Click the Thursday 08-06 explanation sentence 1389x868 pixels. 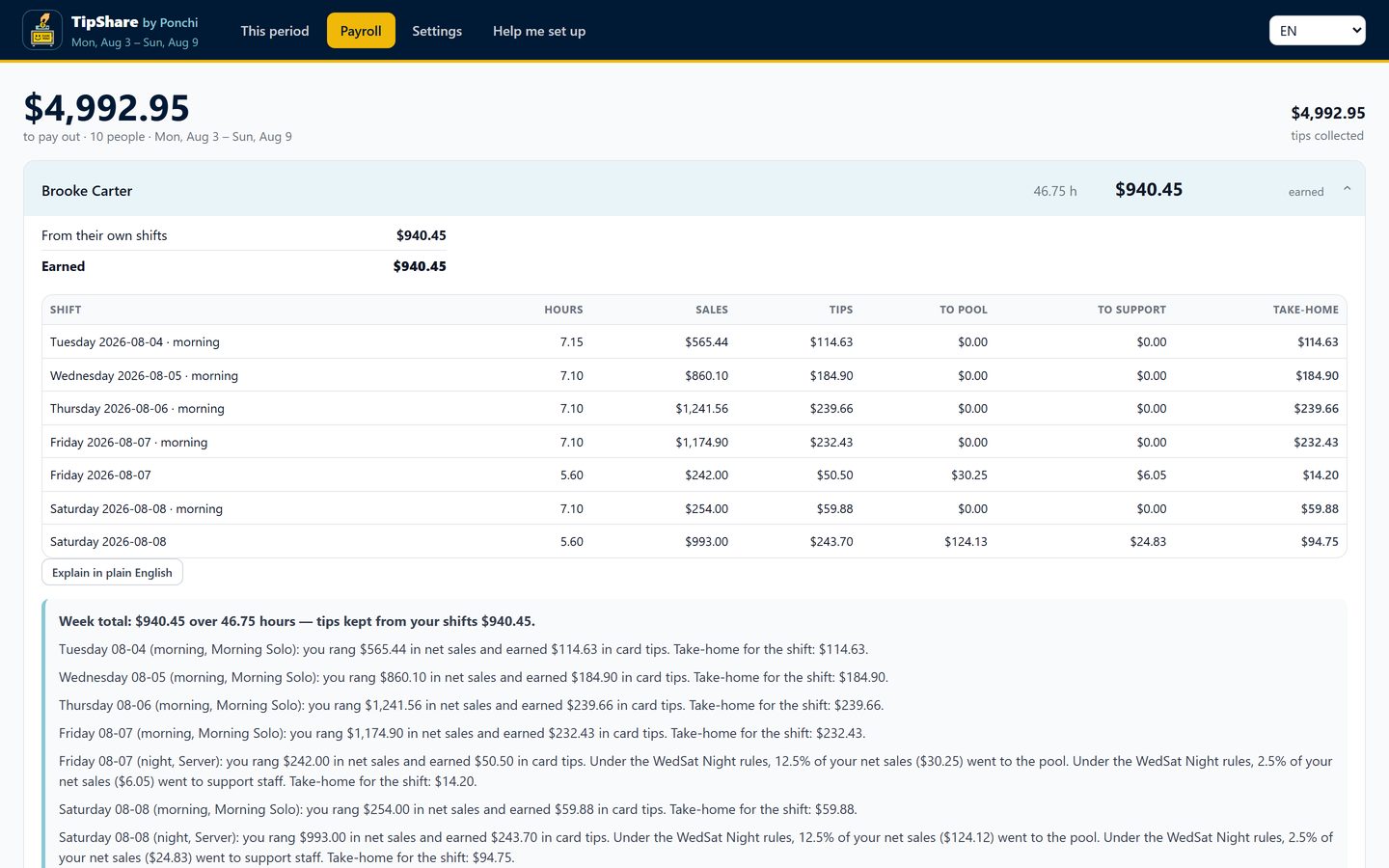(x=471, y=706)
